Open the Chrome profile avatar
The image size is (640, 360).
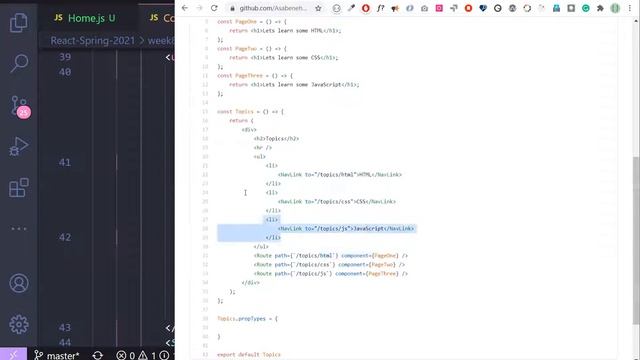click(x=615, y=8)
